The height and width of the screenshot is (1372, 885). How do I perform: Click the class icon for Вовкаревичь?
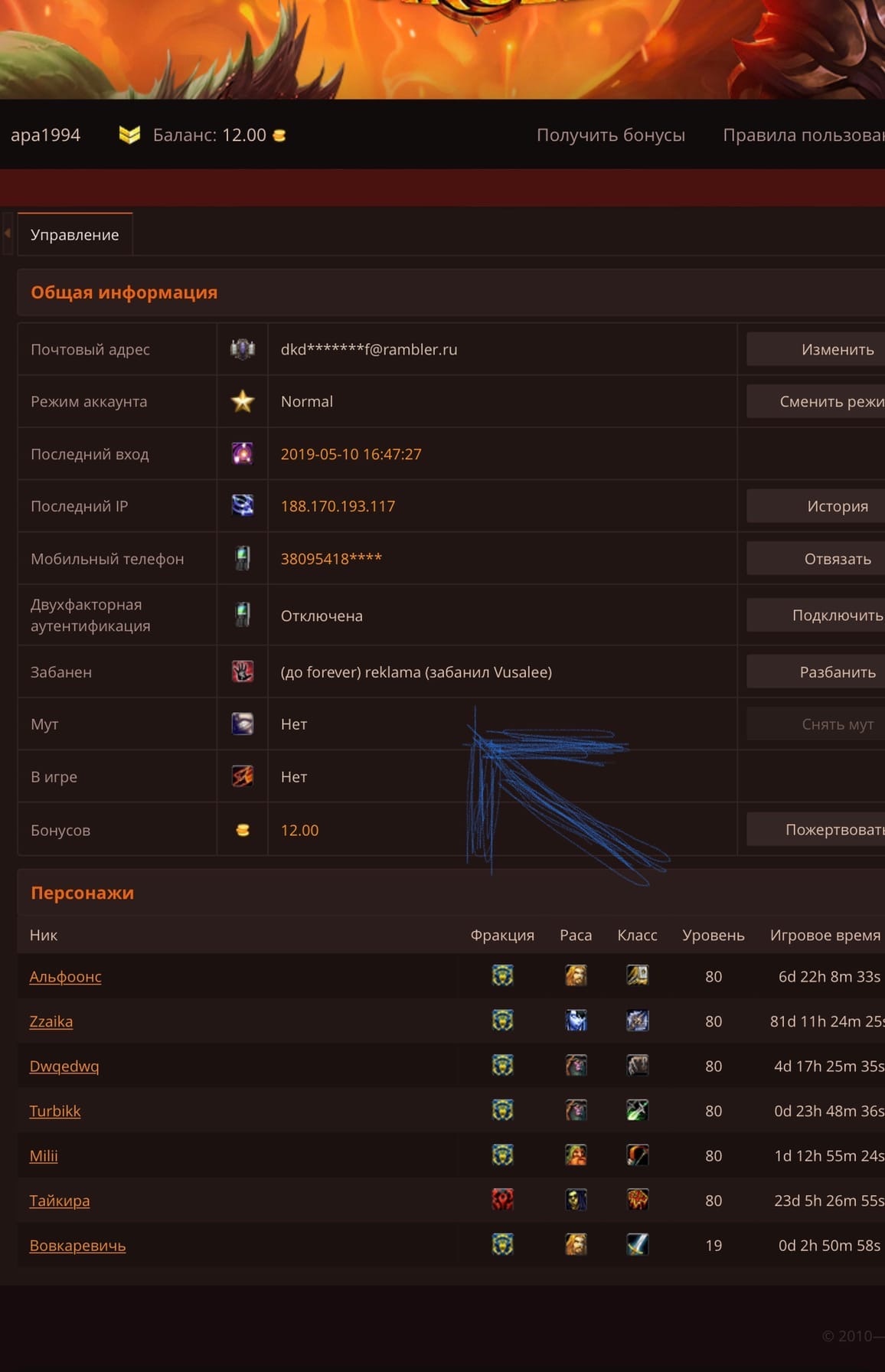coord(637,1245)
